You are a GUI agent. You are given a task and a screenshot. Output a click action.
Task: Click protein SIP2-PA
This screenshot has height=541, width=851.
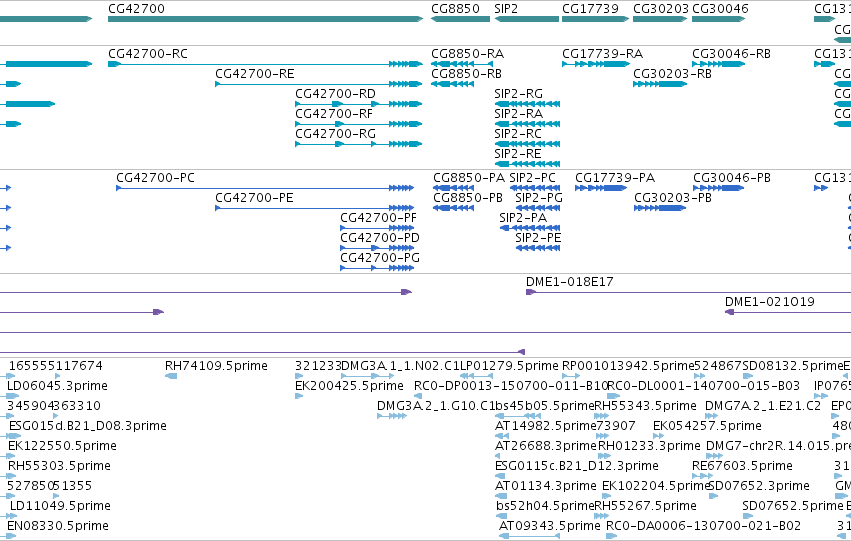click(530, 228)
